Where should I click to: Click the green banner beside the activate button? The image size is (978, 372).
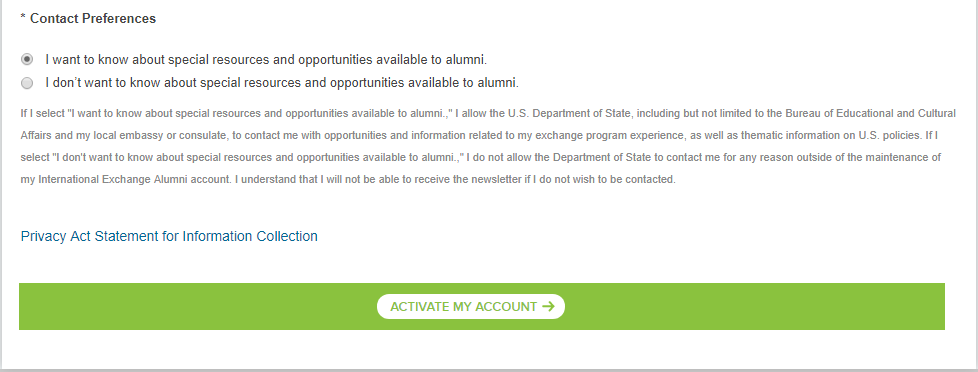click(755, 306)
